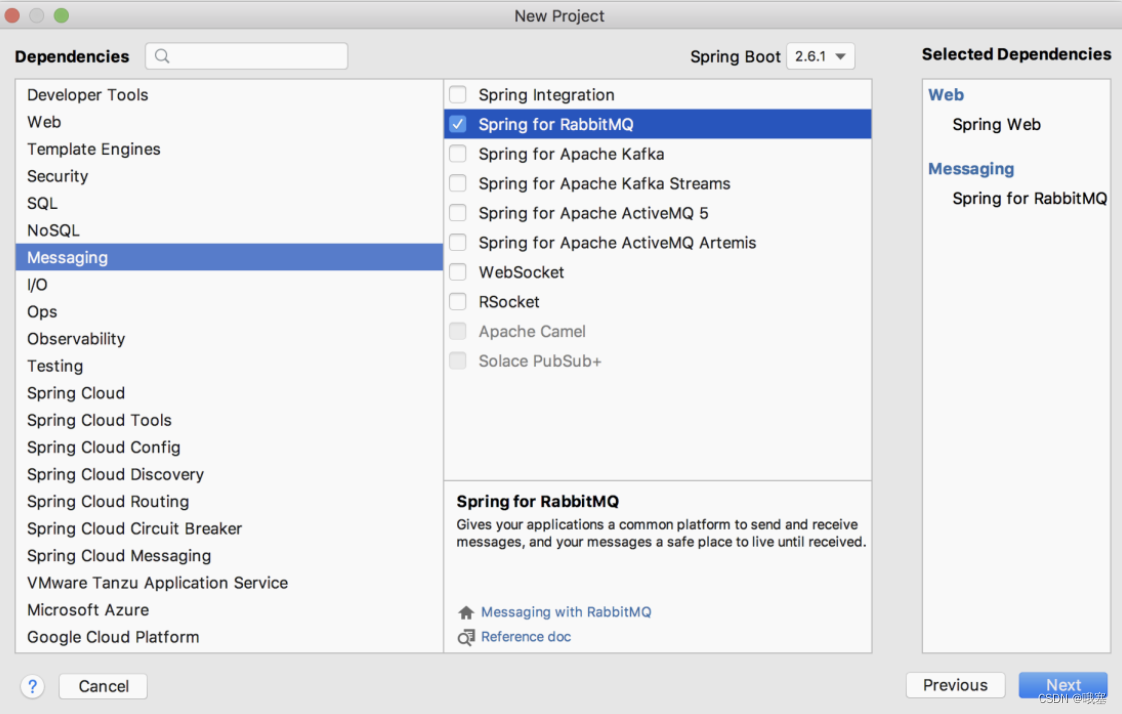This screenshot has width=1122, height=714.
Task: Select the Spring Cloud Discovery category
Action: click(x=115, y=474)
